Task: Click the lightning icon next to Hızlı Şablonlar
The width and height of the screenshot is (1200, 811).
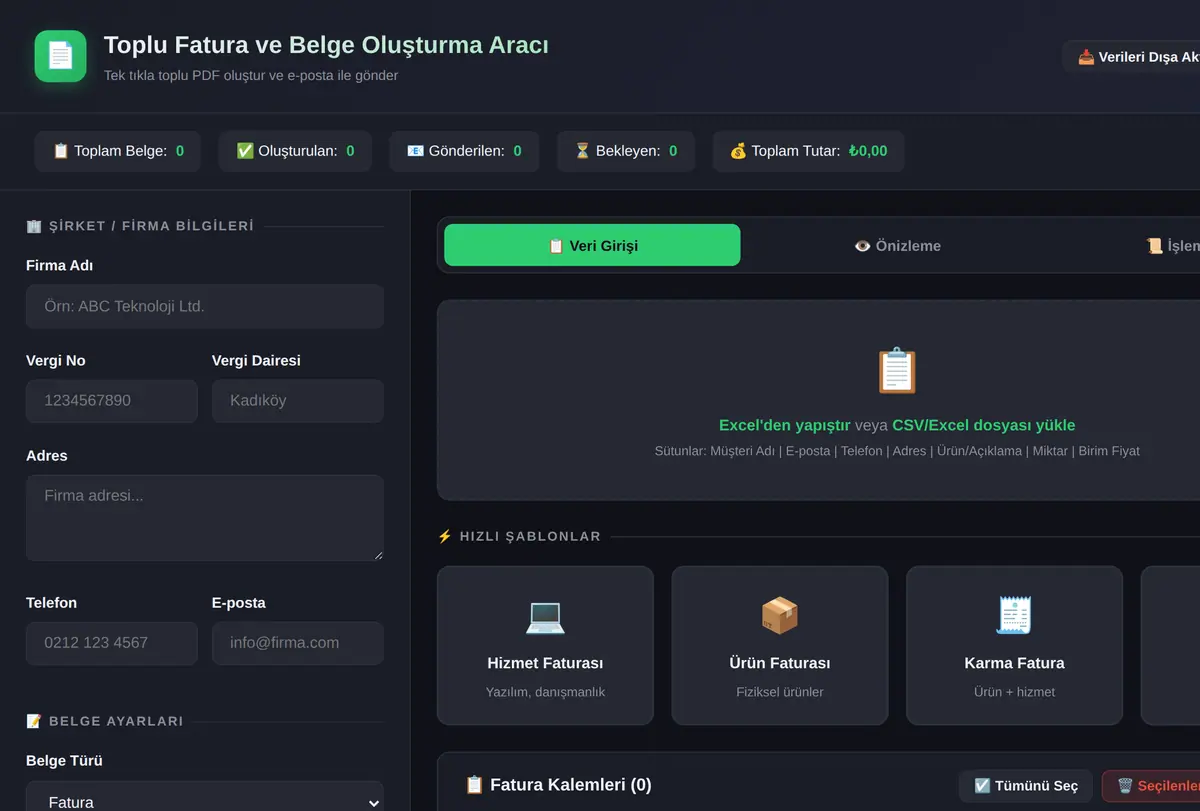Action: click(445, 536)
